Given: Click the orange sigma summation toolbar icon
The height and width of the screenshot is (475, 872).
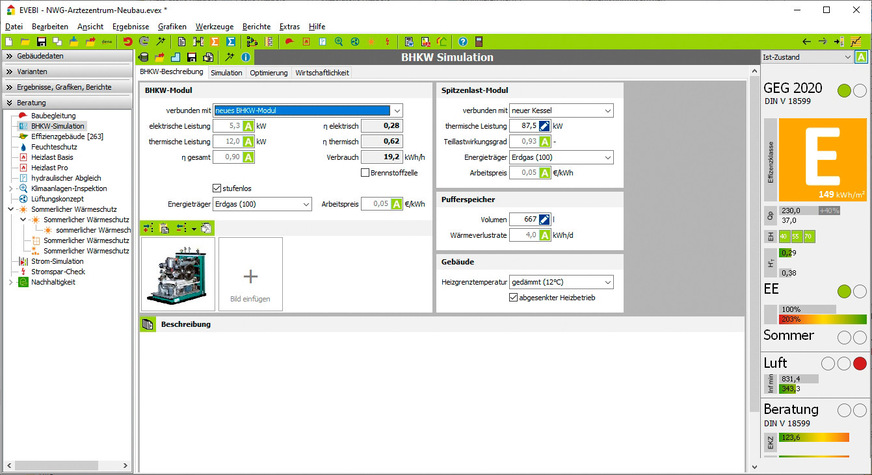Looking at the screenshot, I should 212,41.
